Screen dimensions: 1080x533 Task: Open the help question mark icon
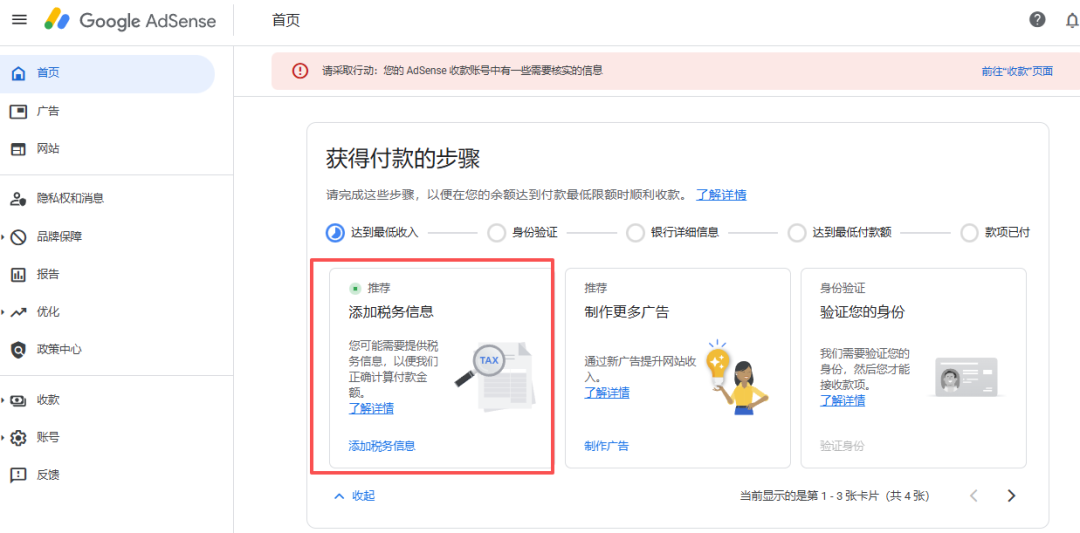pyautogui.click(x=1037, y=19)
